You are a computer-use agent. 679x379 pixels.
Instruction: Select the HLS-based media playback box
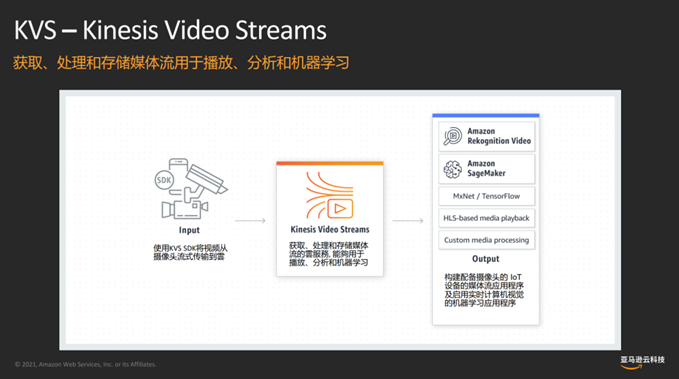(x=486, y=218)
